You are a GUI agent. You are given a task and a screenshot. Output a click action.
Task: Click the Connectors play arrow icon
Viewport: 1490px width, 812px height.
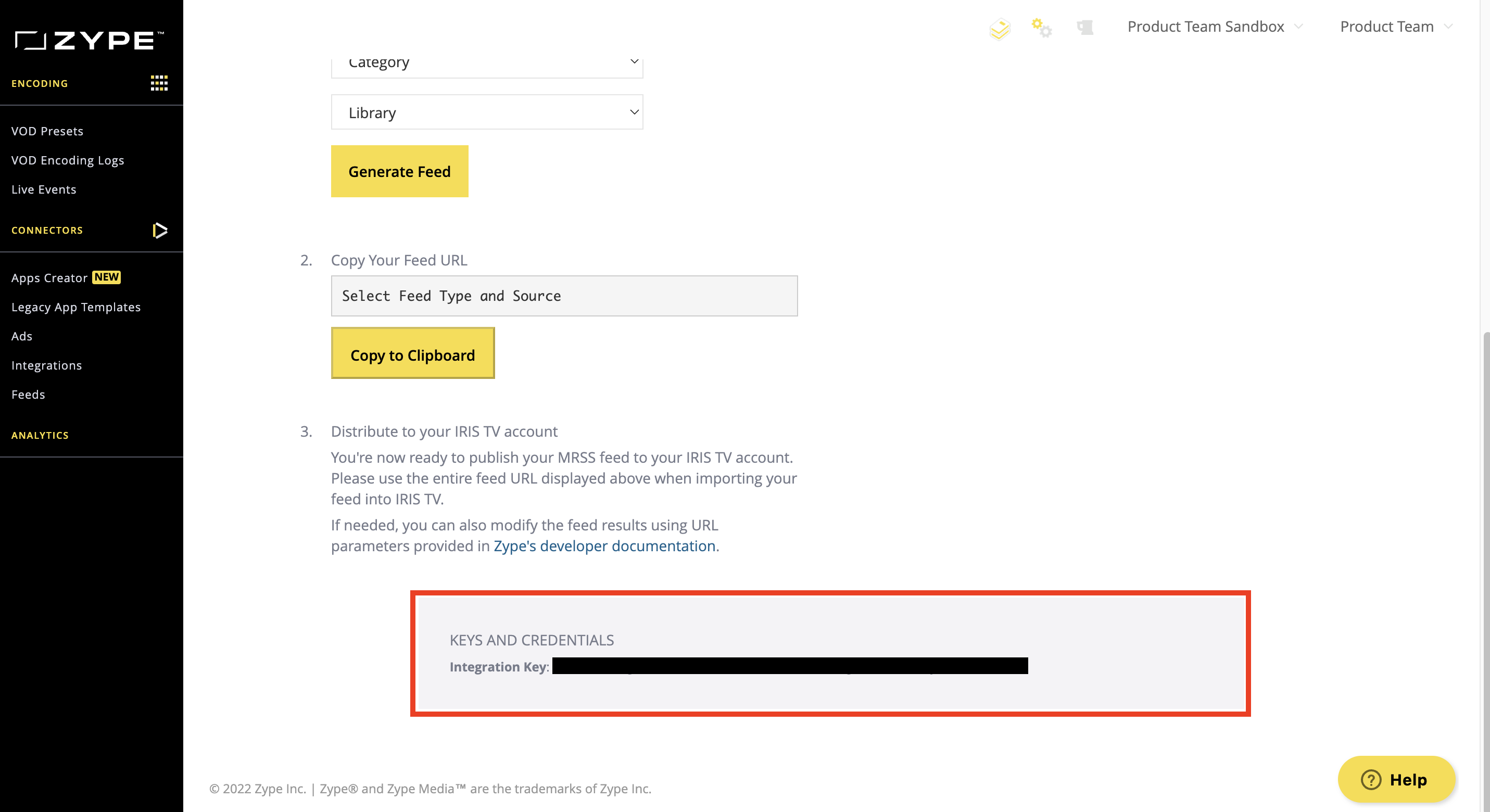point(160,230)
